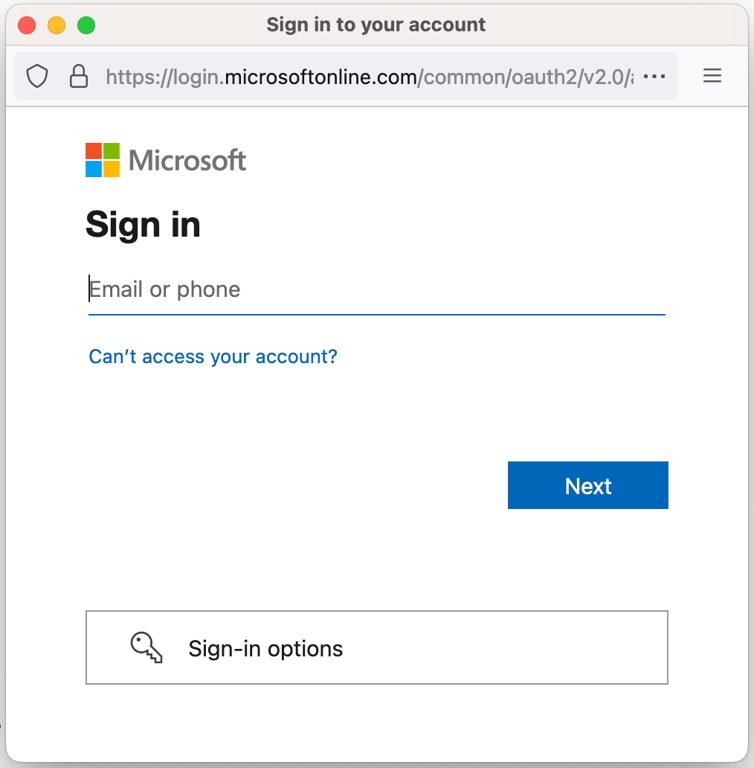Close the window with the red button
Screen dimensions: 754x768
click(27, 25)
